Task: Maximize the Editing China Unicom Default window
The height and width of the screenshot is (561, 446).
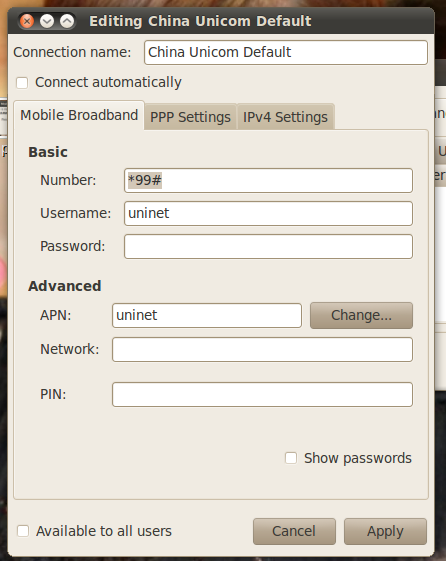Action: coord(67,21)
